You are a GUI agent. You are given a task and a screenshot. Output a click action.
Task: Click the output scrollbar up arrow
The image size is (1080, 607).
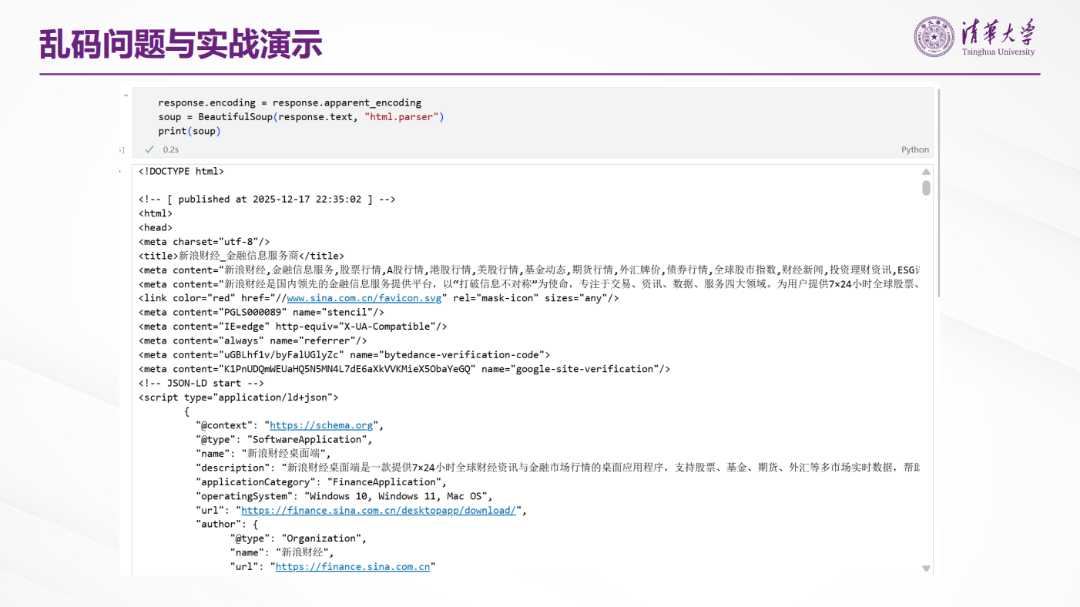(926, 172)
